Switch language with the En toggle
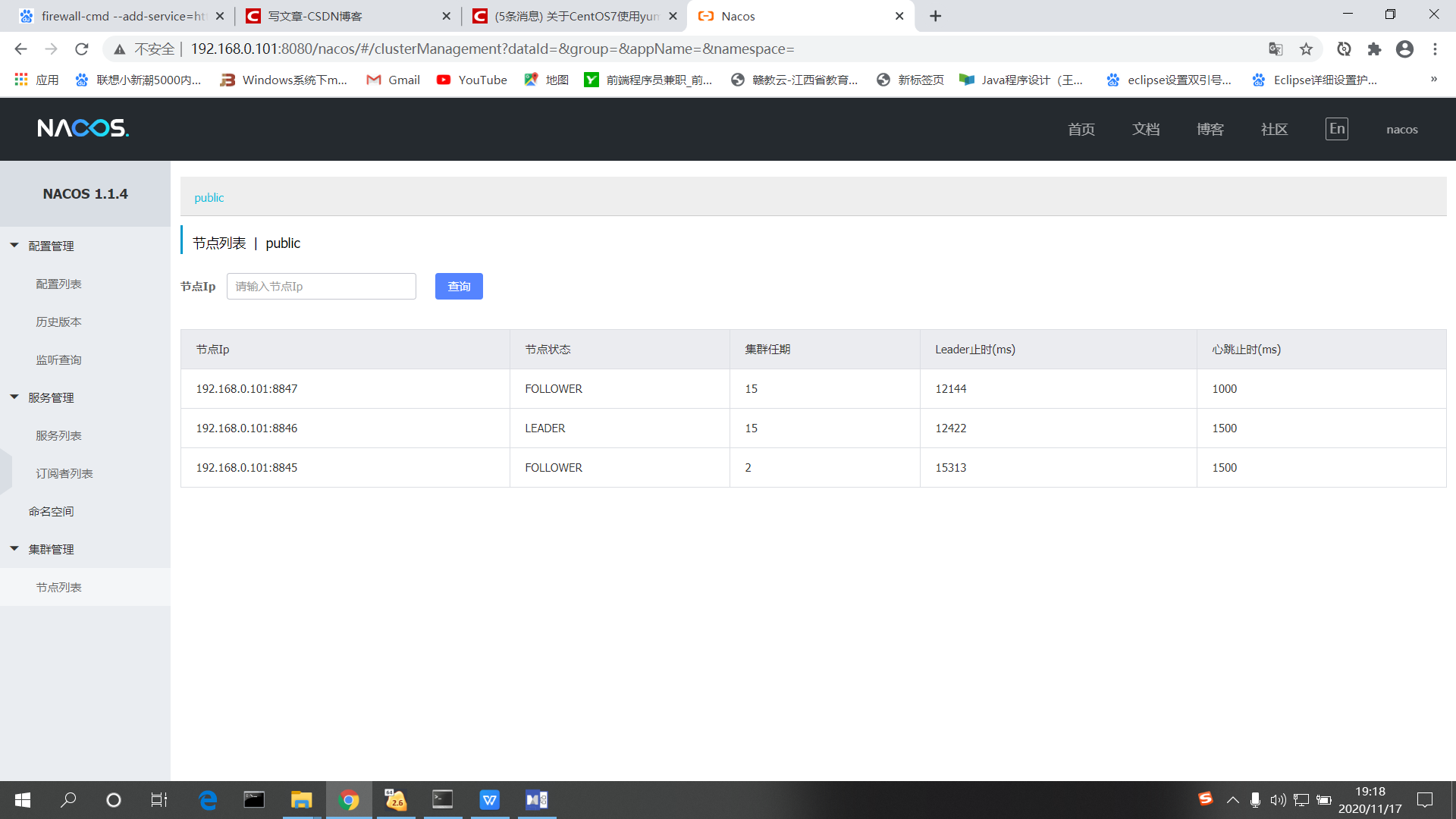1456x819 pixels. (1336, 129)
